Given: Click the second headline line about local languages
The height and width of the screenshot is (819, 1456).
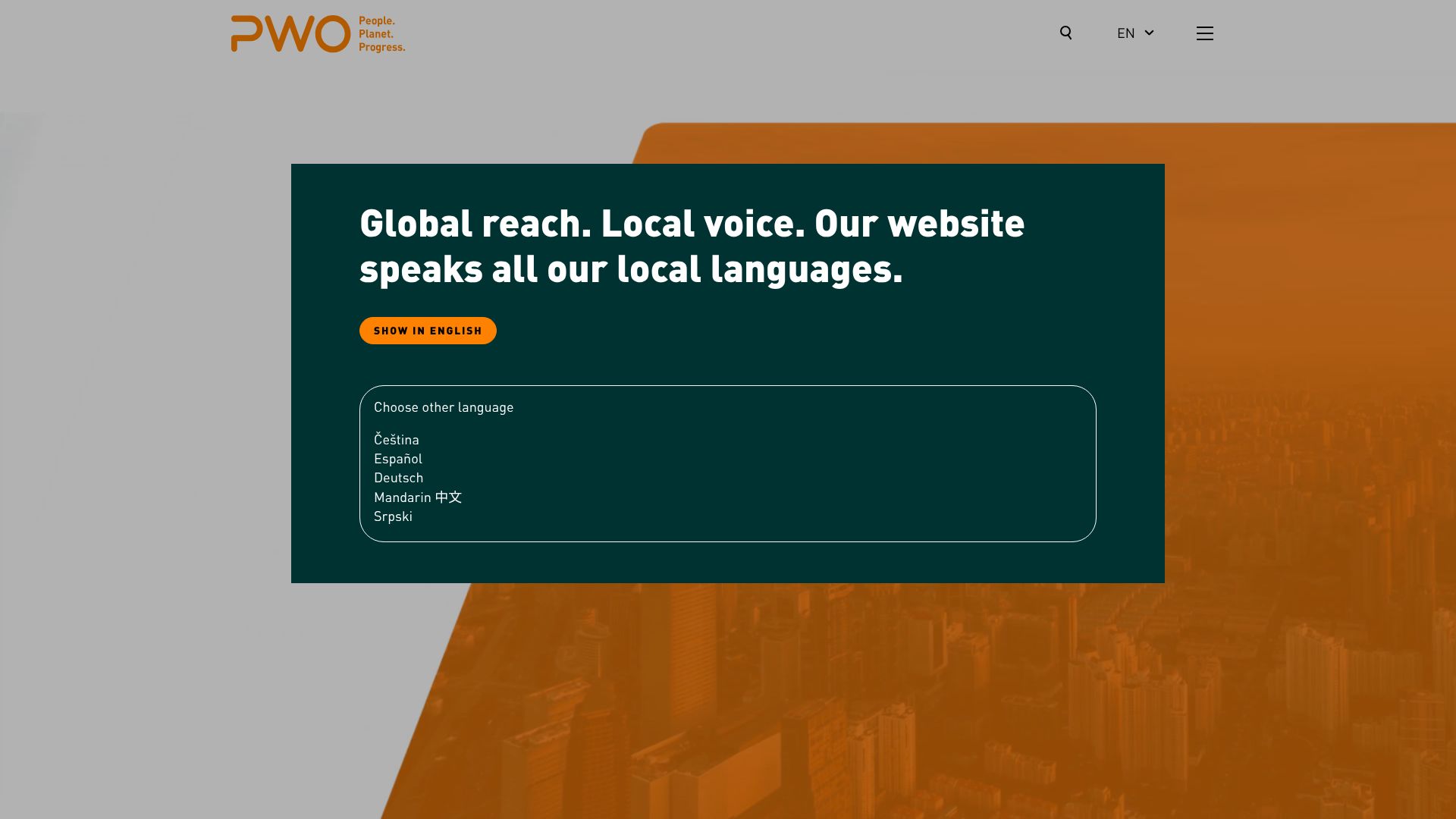Looking at the screenshot, I should (x=630, y=269).
